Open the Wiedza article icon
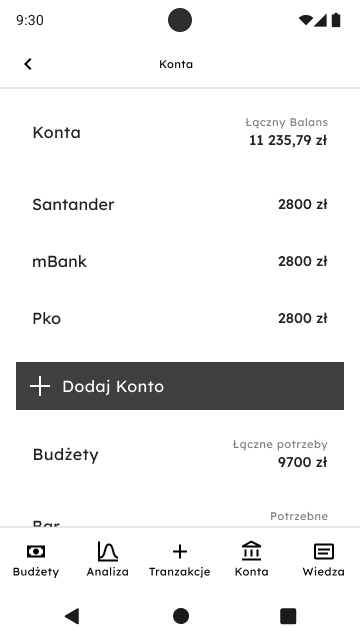 coord(324,551)
